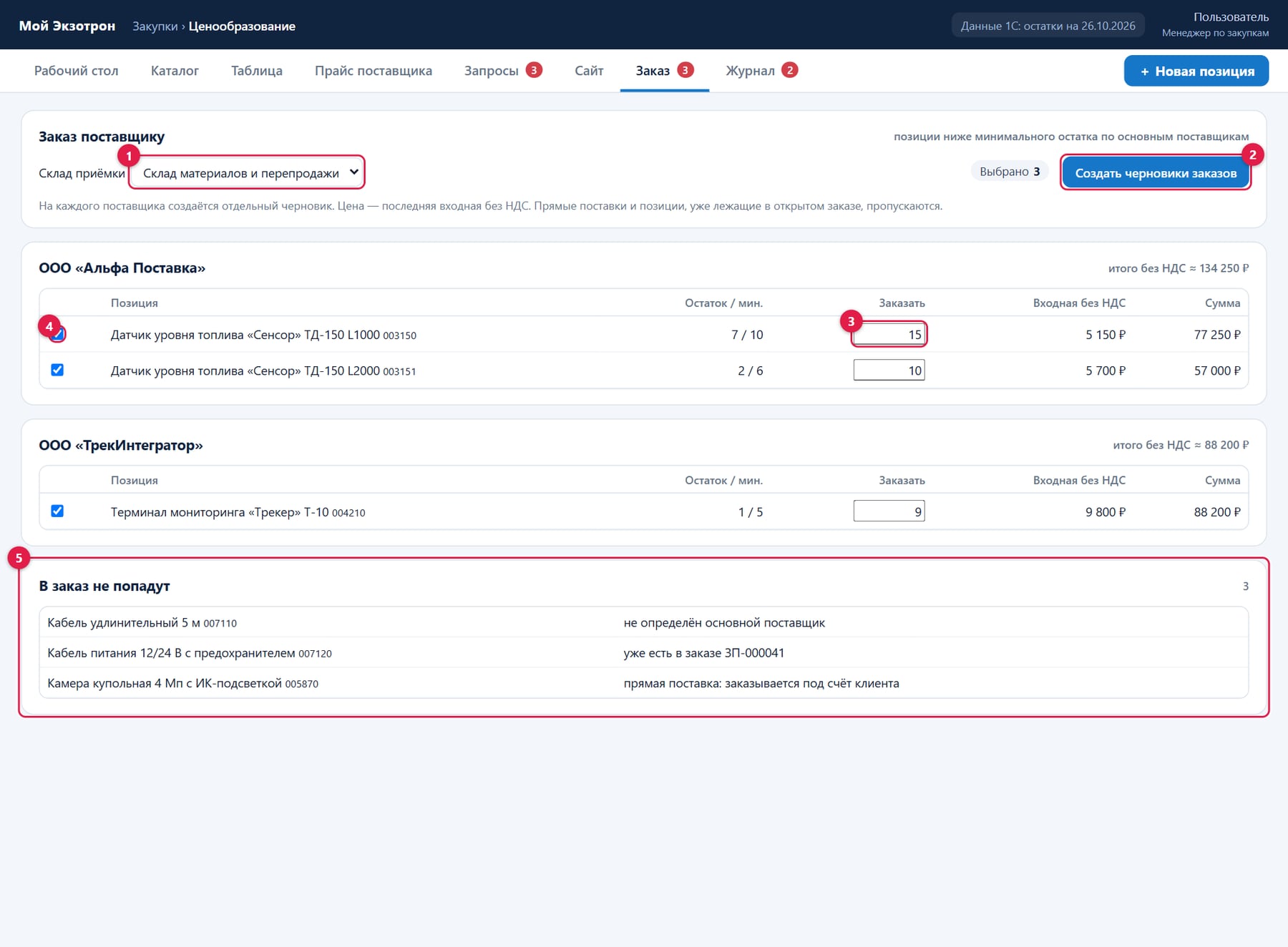
Task: Click the ООО «ТрекИнтегратор» heading
Action: pos(121,445)
